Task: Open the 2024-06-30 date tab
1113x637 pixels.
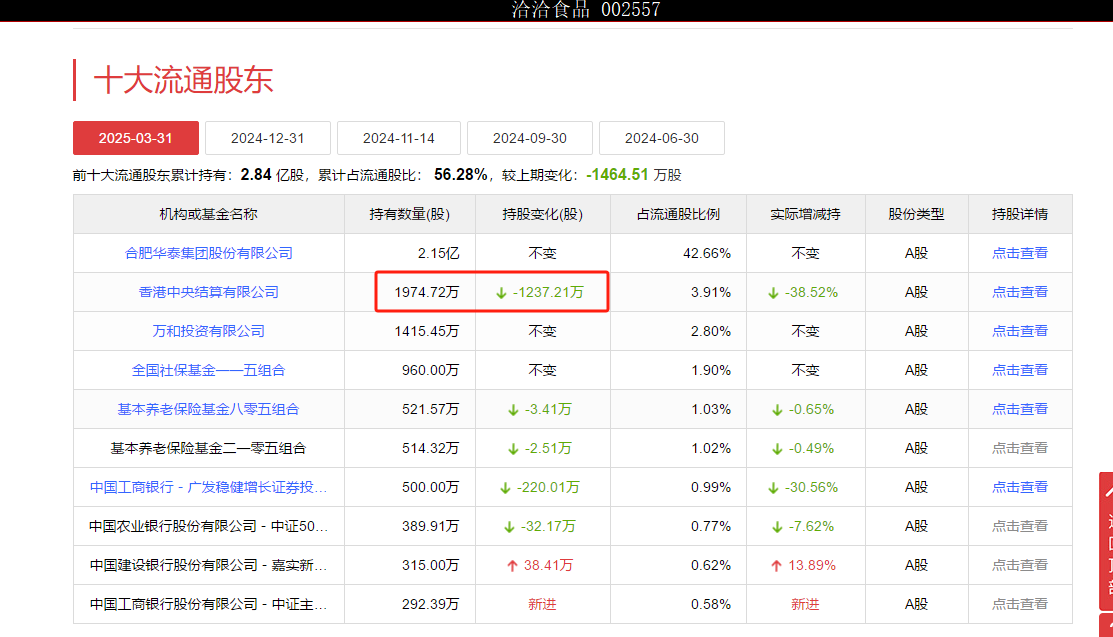Action: [662, 138]
